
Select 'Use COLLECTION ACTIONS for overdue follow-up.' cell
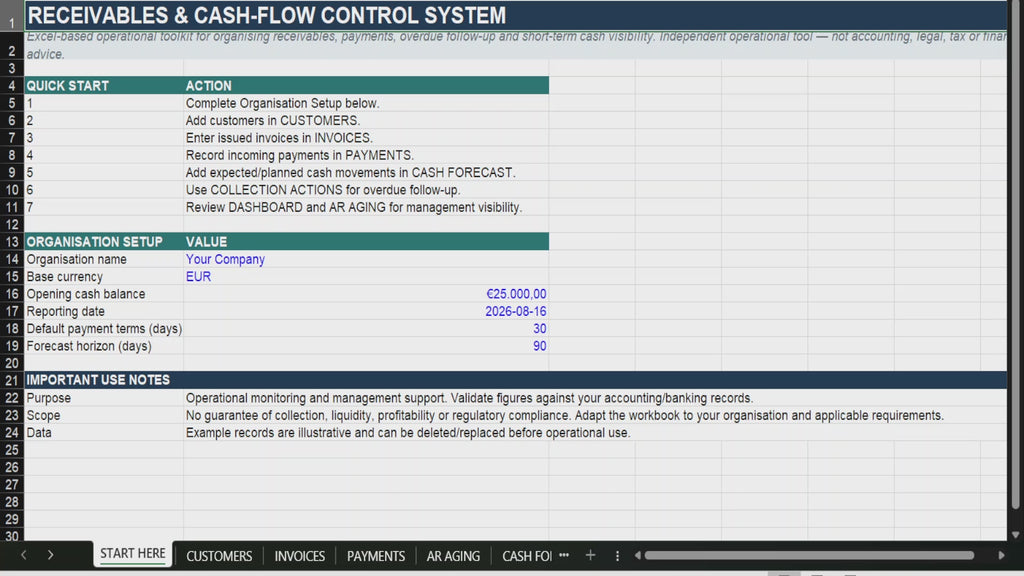366,189
